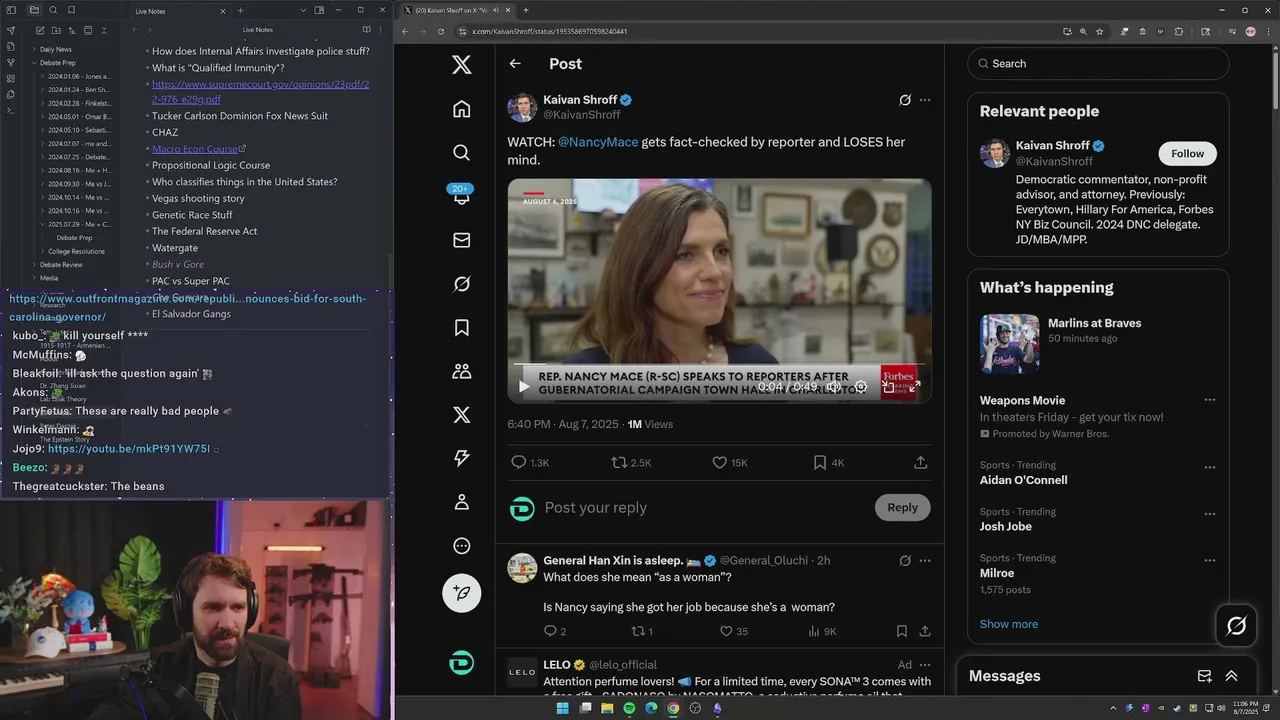Open Windows Start button in taskbar

[x=562, y=708]
